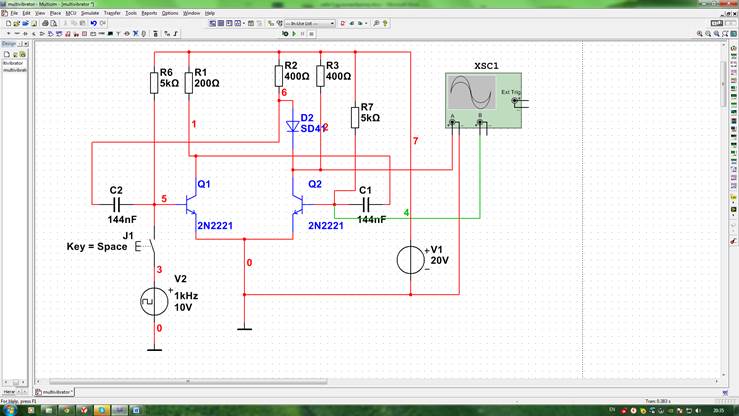The width and height of the screenshot is (739, 416).
Task: Select resistor R3 400Ω
Action: coord(320,76)
